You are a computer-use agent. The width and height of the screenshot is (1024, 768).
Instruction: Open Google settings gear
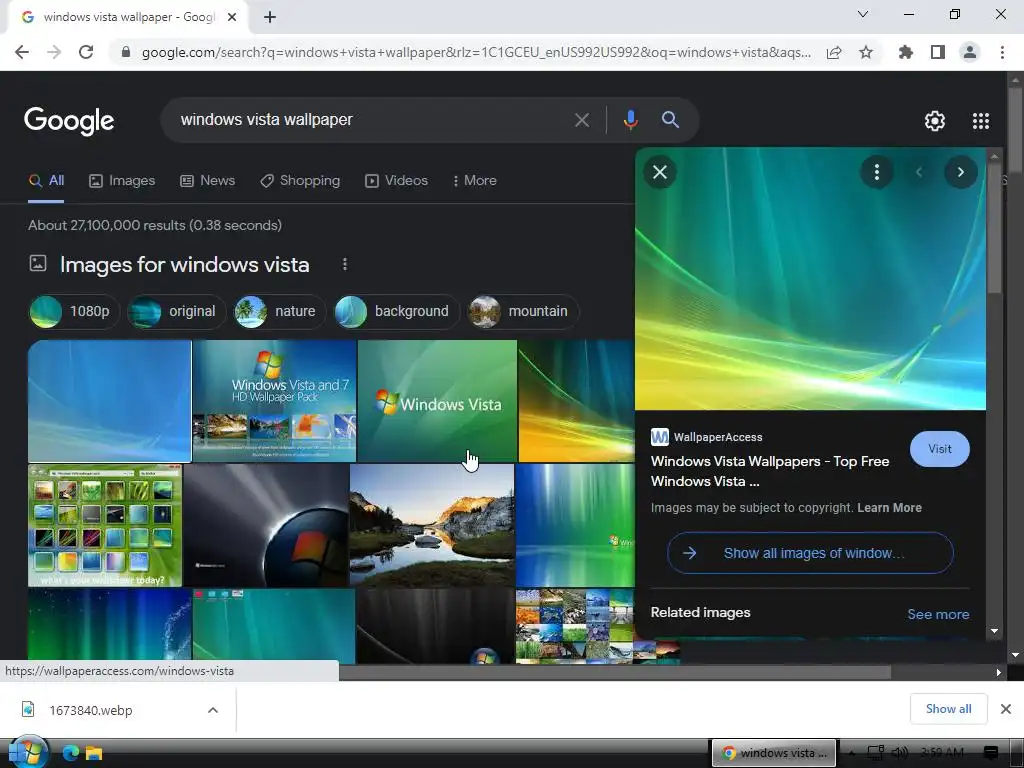coord(935,121)
